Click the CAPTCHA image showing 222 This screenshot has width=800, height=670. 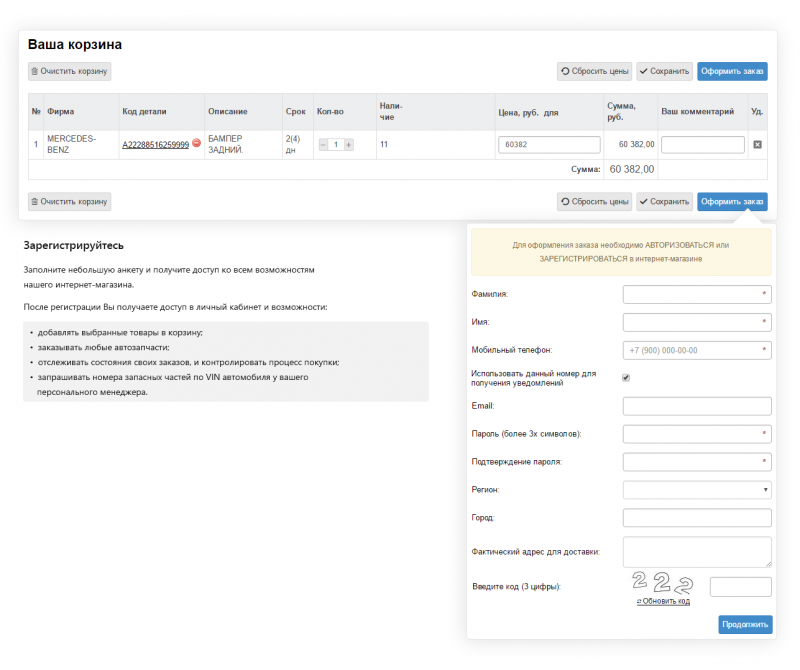[661, 583]
